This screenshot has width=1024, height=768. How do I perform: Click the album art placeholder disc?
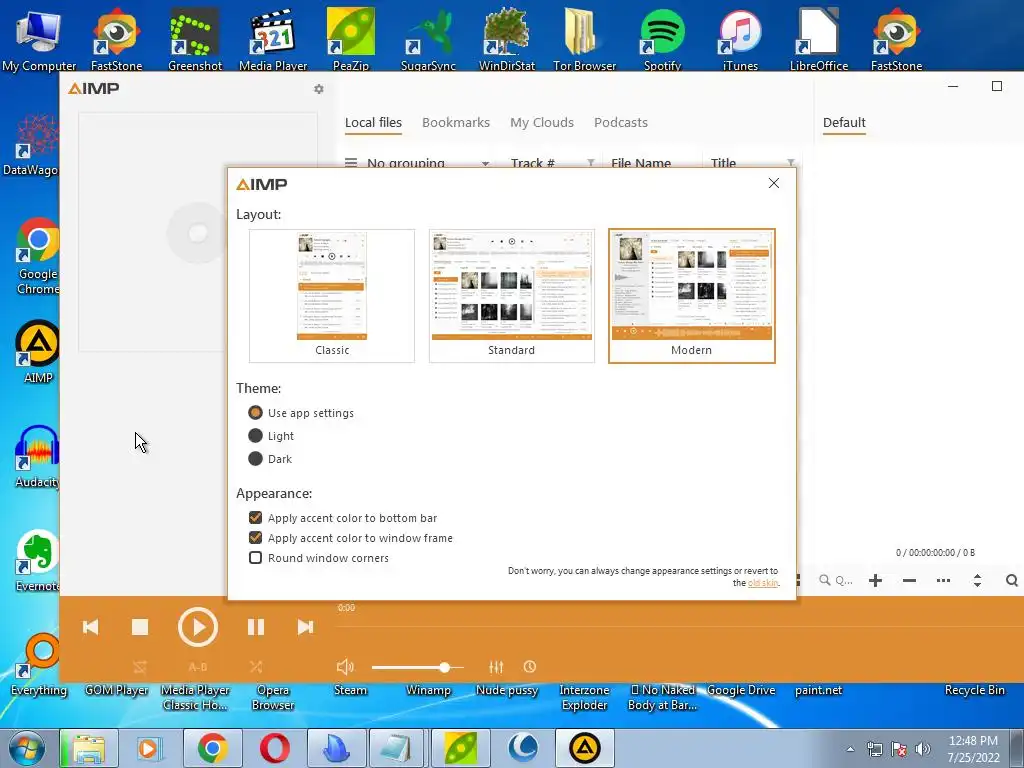point(197,232)
